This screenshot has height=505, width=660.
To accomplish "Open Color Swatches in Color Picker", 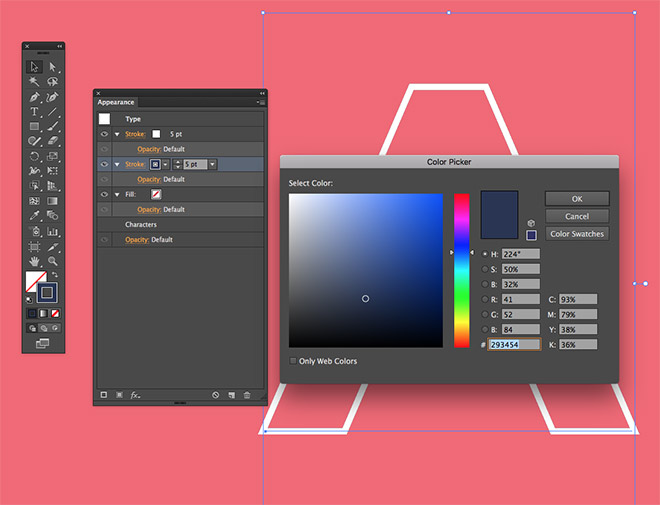I will [x=577, y=234].
